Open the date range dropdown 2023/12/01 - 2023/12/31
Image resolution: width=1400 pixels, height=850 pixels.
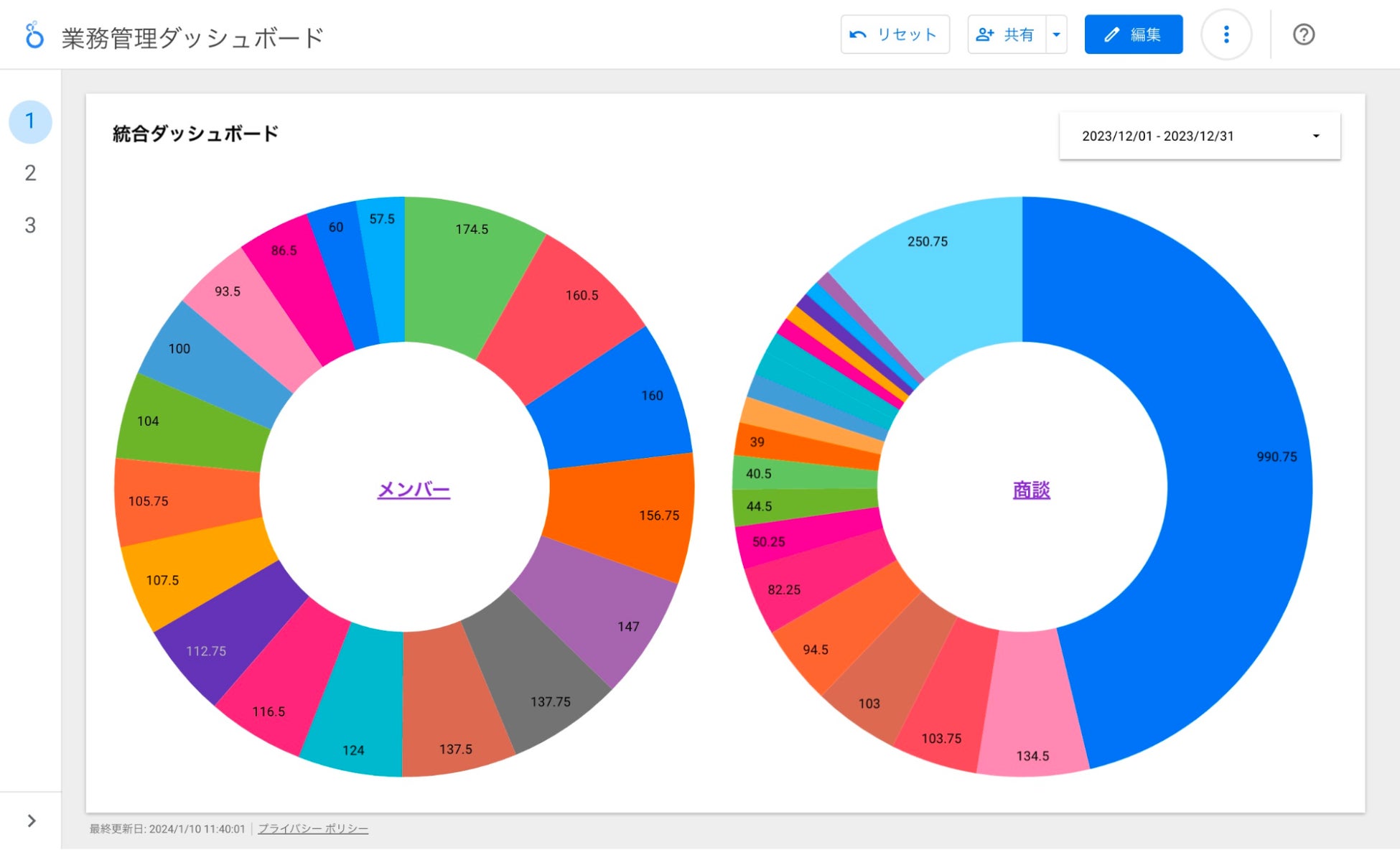pos(1199,136)
